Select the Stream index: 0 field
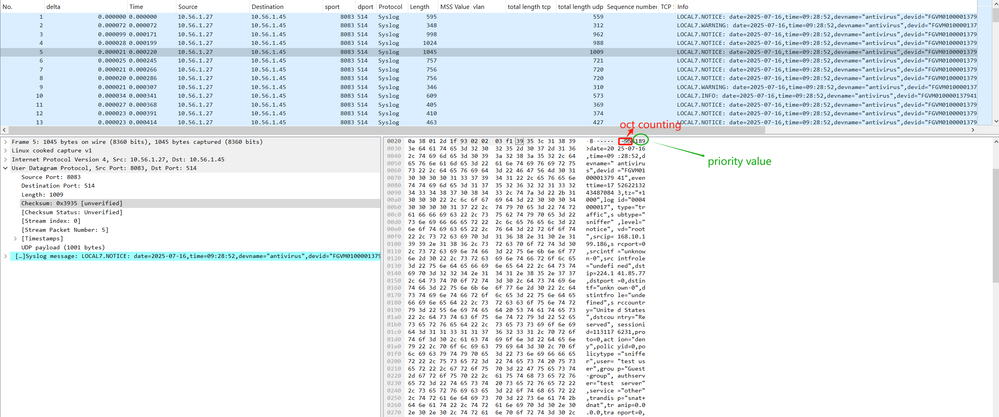Screen dimensions: 999x417 point(51,220)
